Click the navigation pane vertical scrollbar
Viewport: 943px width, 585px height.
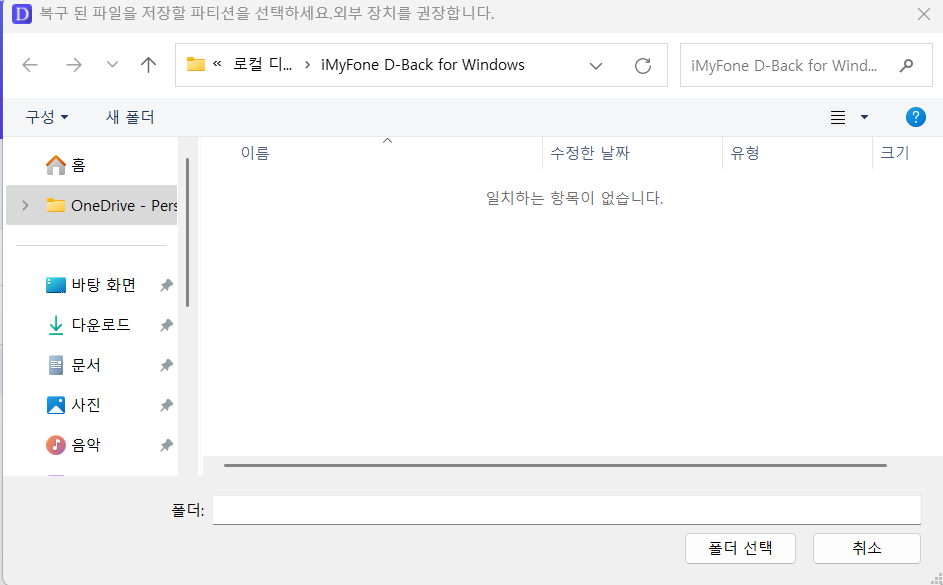(188, 232)
